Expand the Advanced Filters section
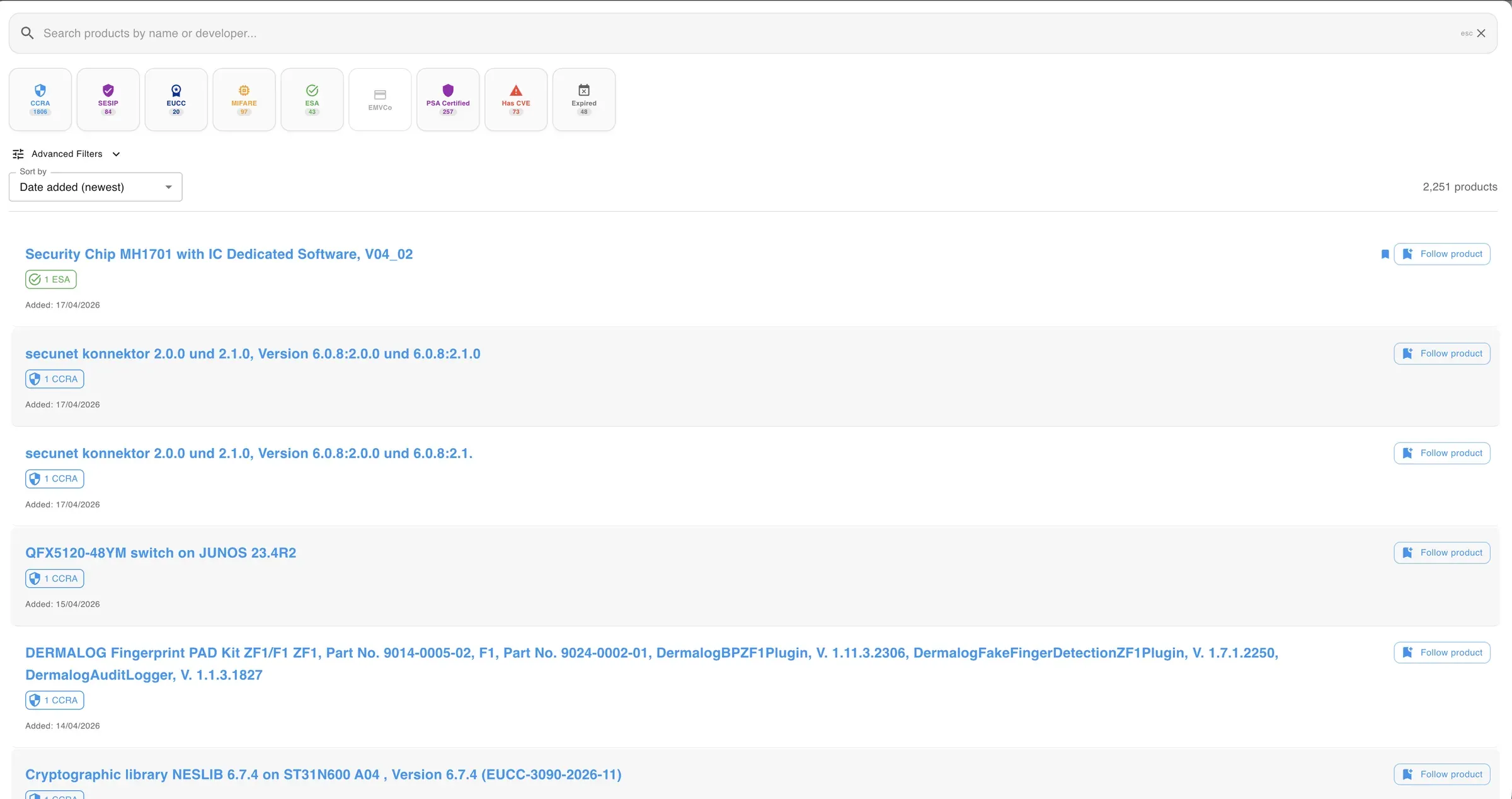The image size is (1512, 799). 67,154
